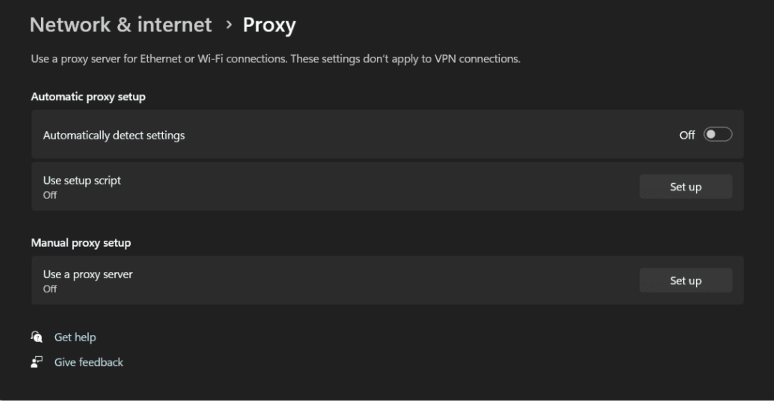The width and height of the screenshot is (774, 401).
Task: Click the Off label beside the toggle switch
Action: tap(687, 135)
